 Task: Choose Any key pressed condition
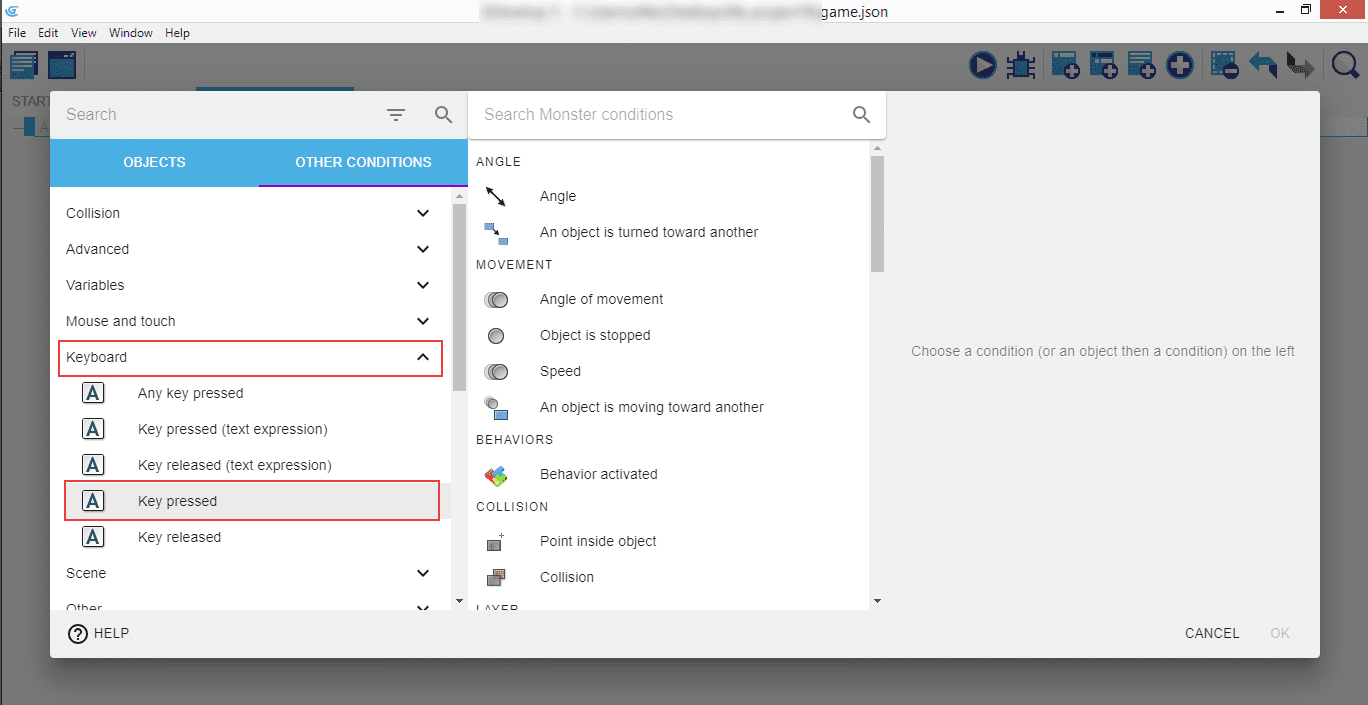click(190, 393)
